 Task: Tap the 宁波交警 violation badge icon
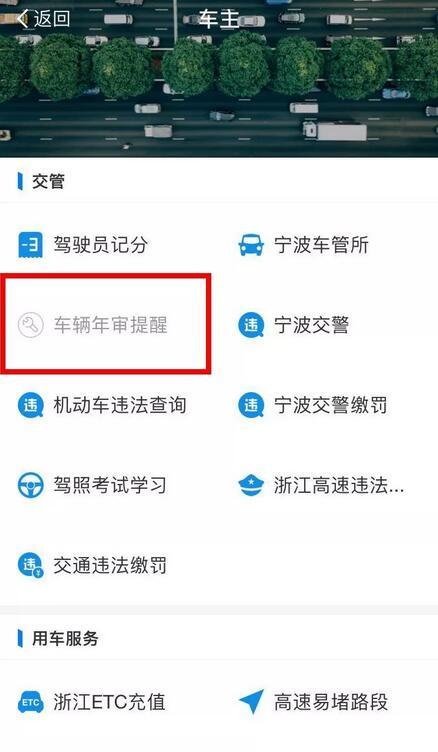(251, 325)
